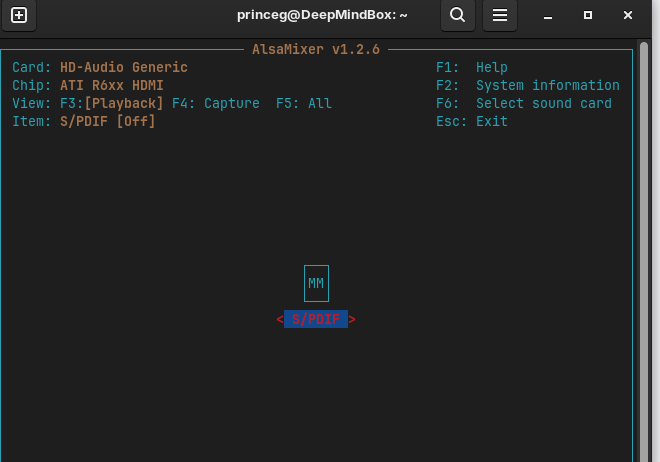Click the left arrow beside S/PDIF
The width and height of the screenshot is (660, 462).
coord(280,319)
